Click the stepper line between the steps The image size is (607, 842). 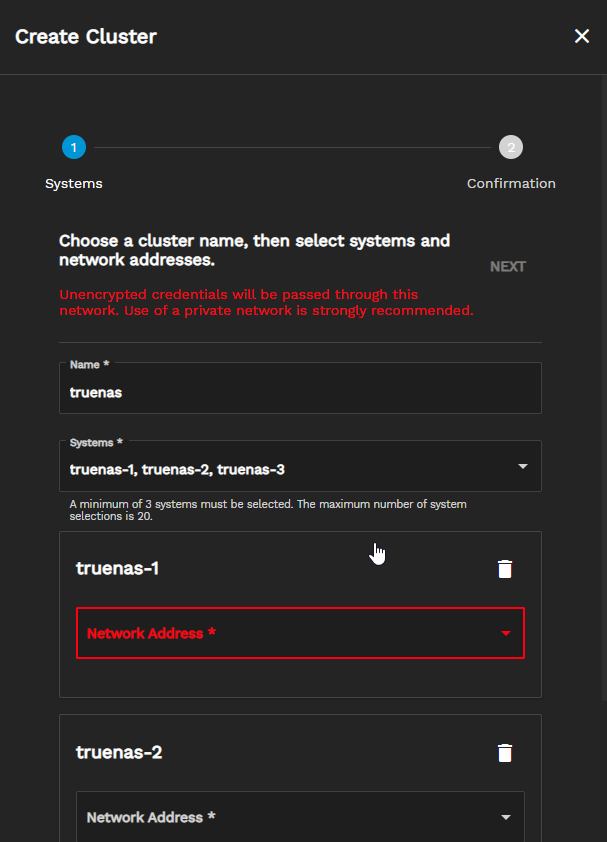[292, 147]
